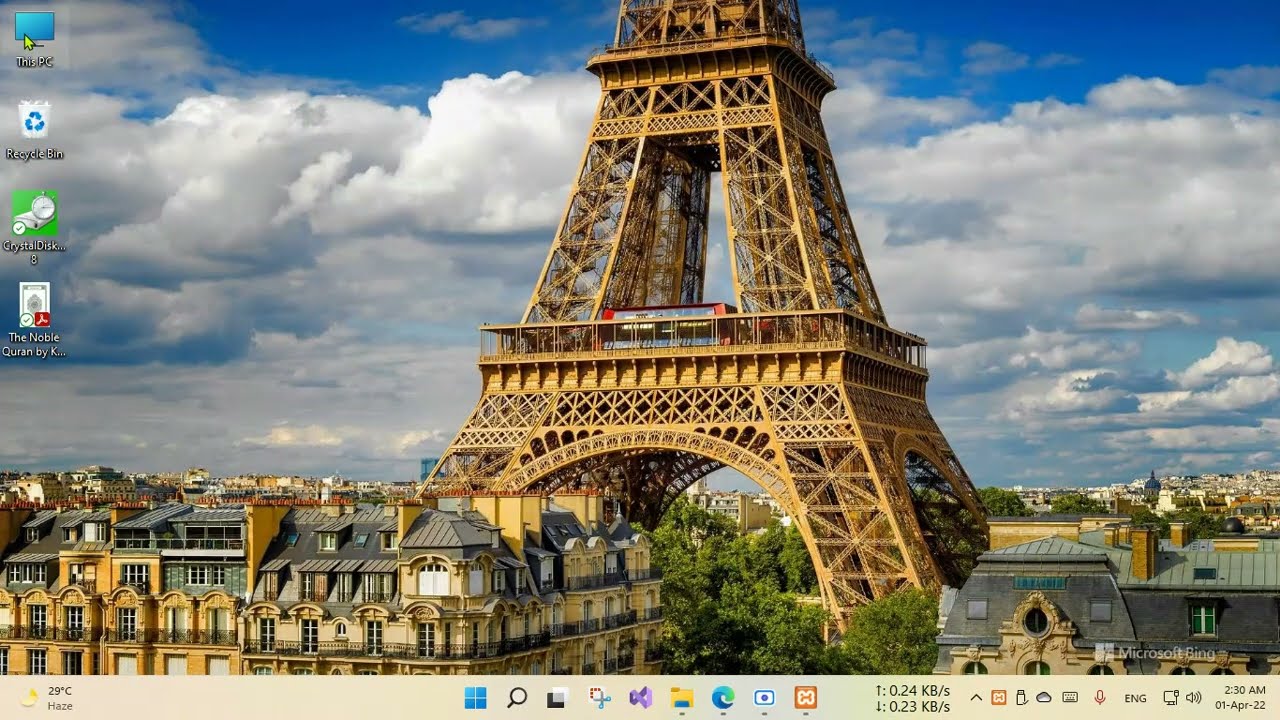This screenshot has height=720, width=1280.
Task: Select the CrystalDiskInfo 8 desktop shortcut
Action: [x=35, y=228]
